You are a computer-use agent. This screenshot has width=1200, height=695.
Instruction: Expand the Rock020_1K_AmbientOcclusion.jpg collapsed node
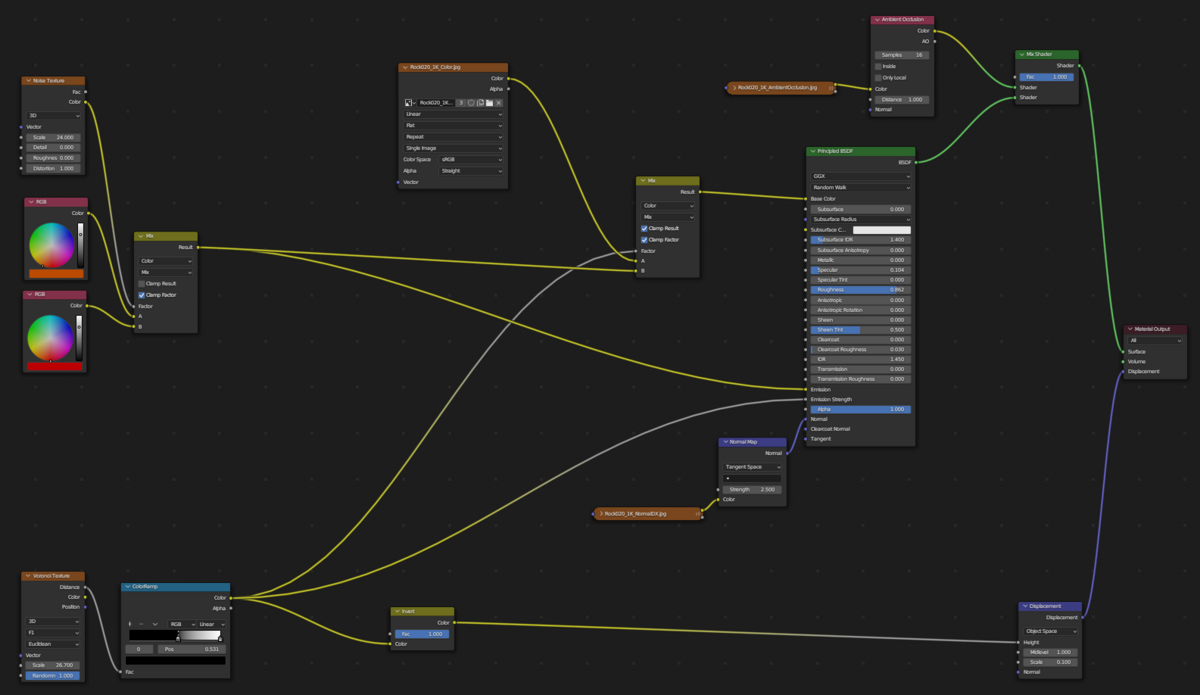(735, 88)
